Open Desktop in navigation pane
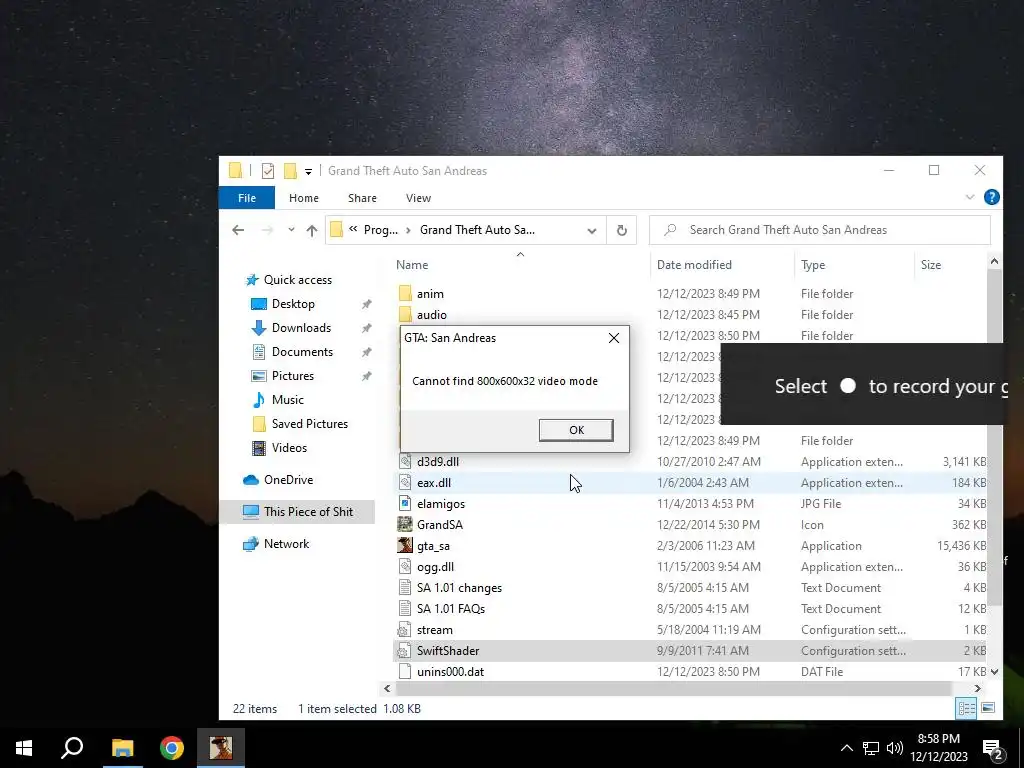Image resolution: width=1024 pixels, height=768 pixels. point(293,304)
